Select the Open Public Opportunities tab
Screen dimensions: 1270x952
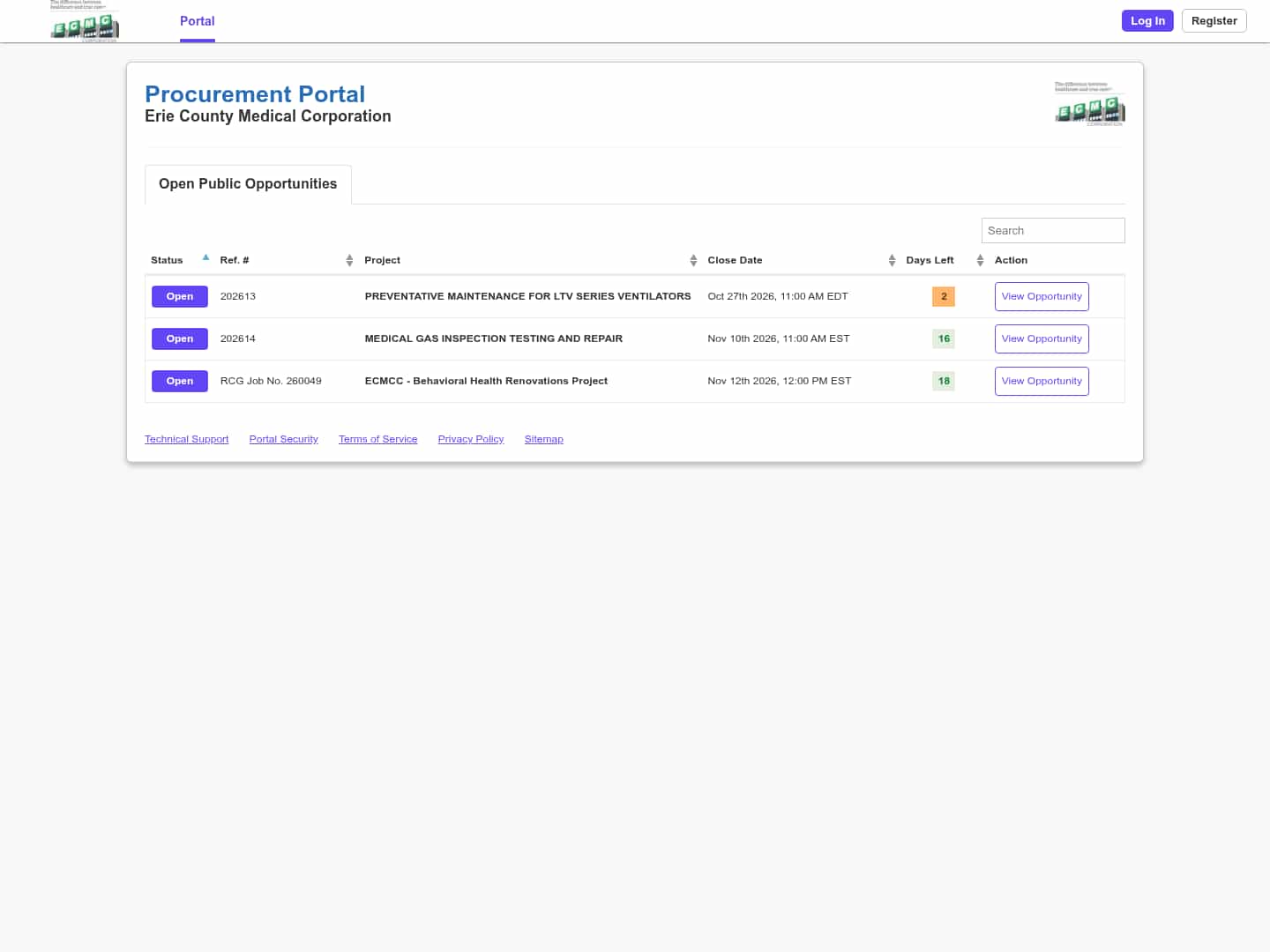tap(248, 184)
